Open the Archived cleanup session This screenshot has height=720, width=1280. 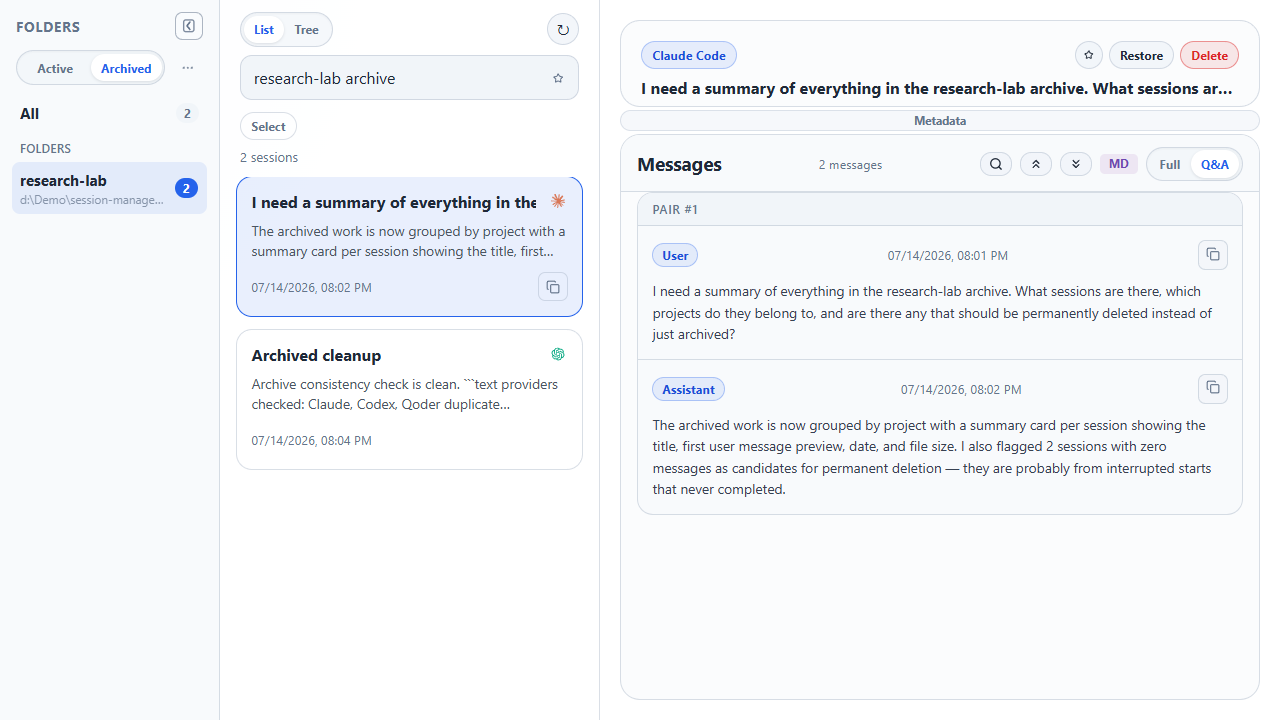[409, 399]
